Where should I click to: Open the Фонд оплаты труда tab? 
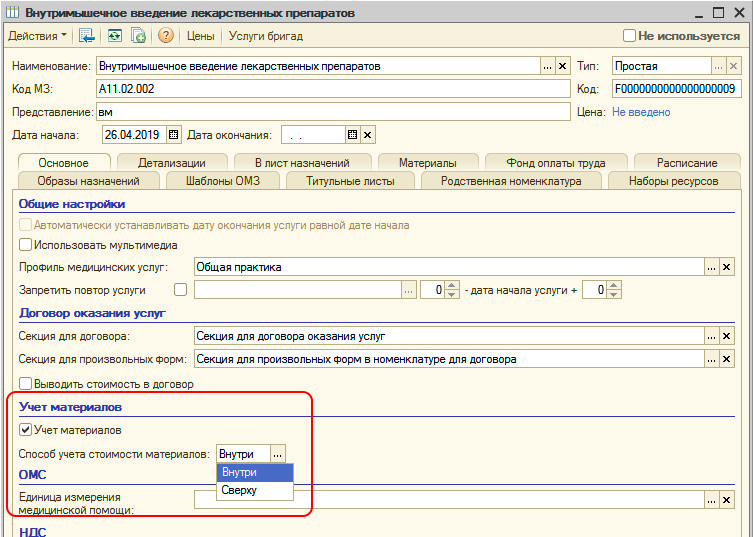(x=558, y=163)
